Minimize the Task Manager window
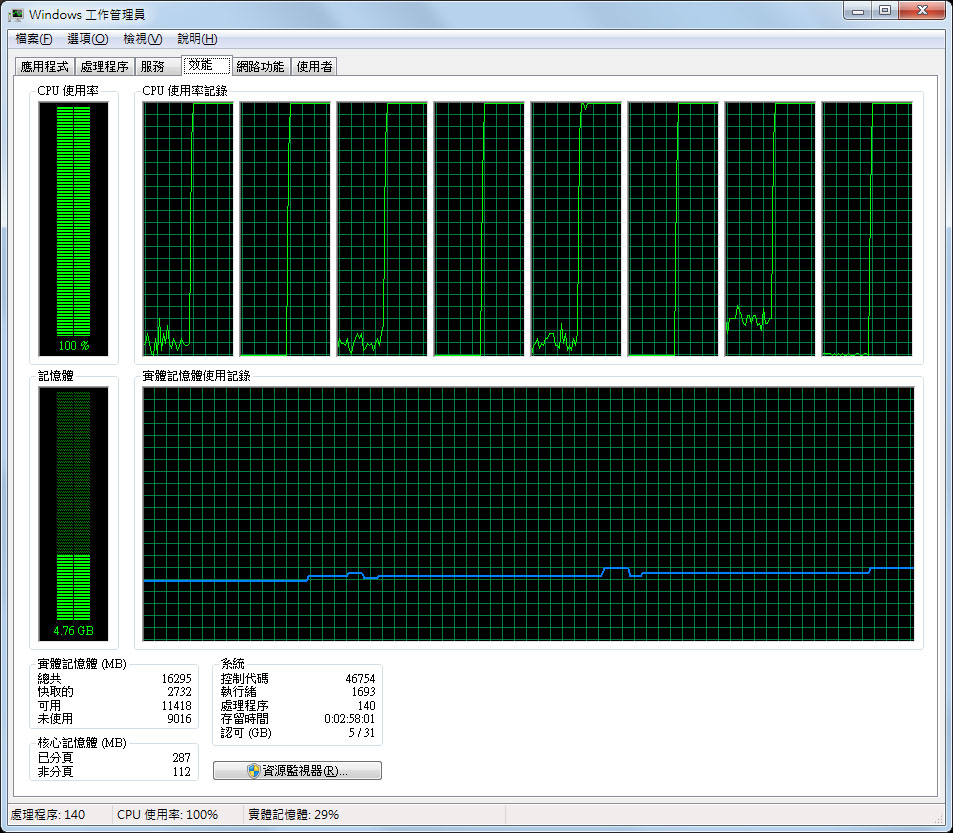Image resolution: width=953 pixels, height=833 pixels. coord(858,10)
